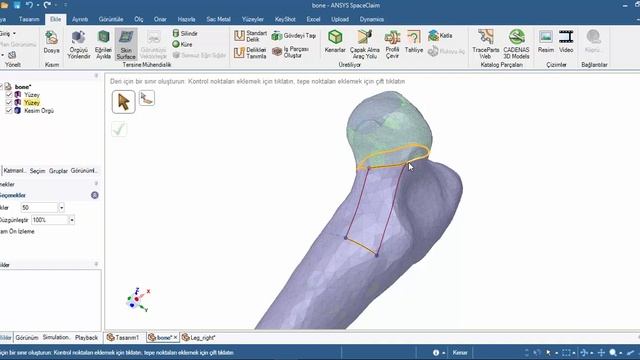Uncheck visibility of Kesim Örgü item

tap(9, 111)
